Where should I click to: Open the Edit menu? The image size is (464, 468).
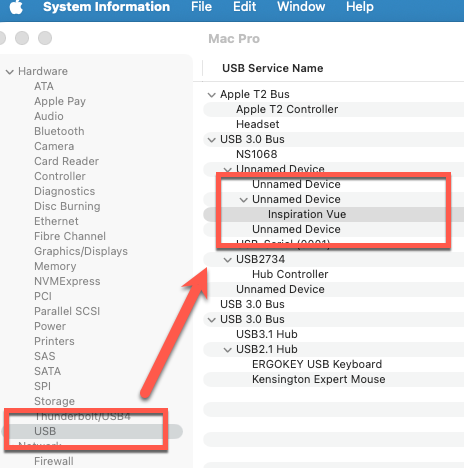[x=244, y=7]
